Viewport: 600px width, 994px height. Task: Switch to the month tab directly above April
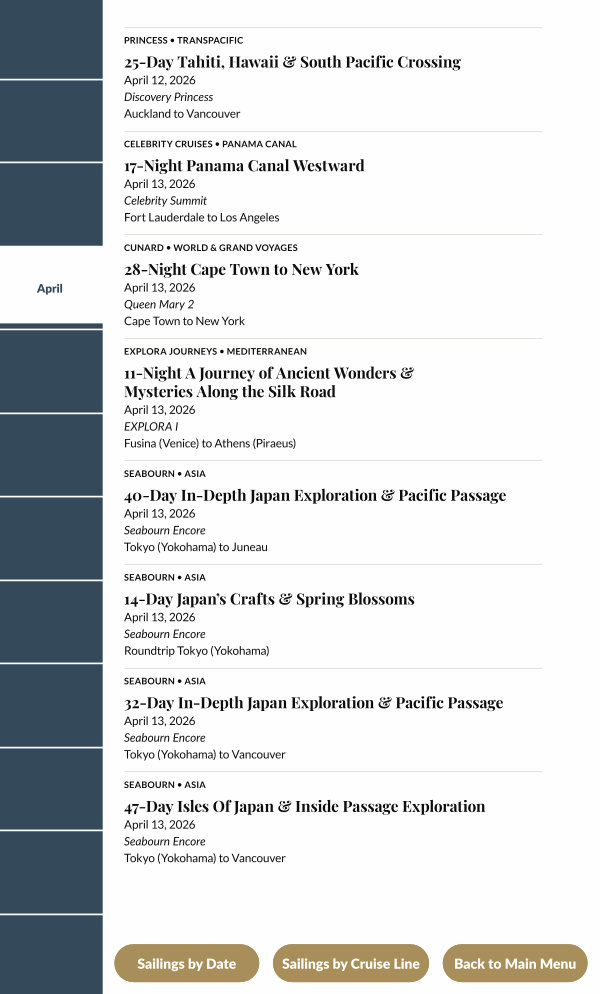[50, 205]
